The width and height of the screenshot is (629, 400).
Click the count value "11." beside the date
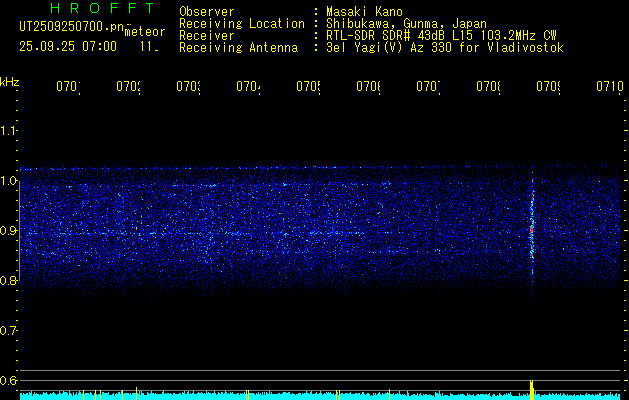coord(149,46)
